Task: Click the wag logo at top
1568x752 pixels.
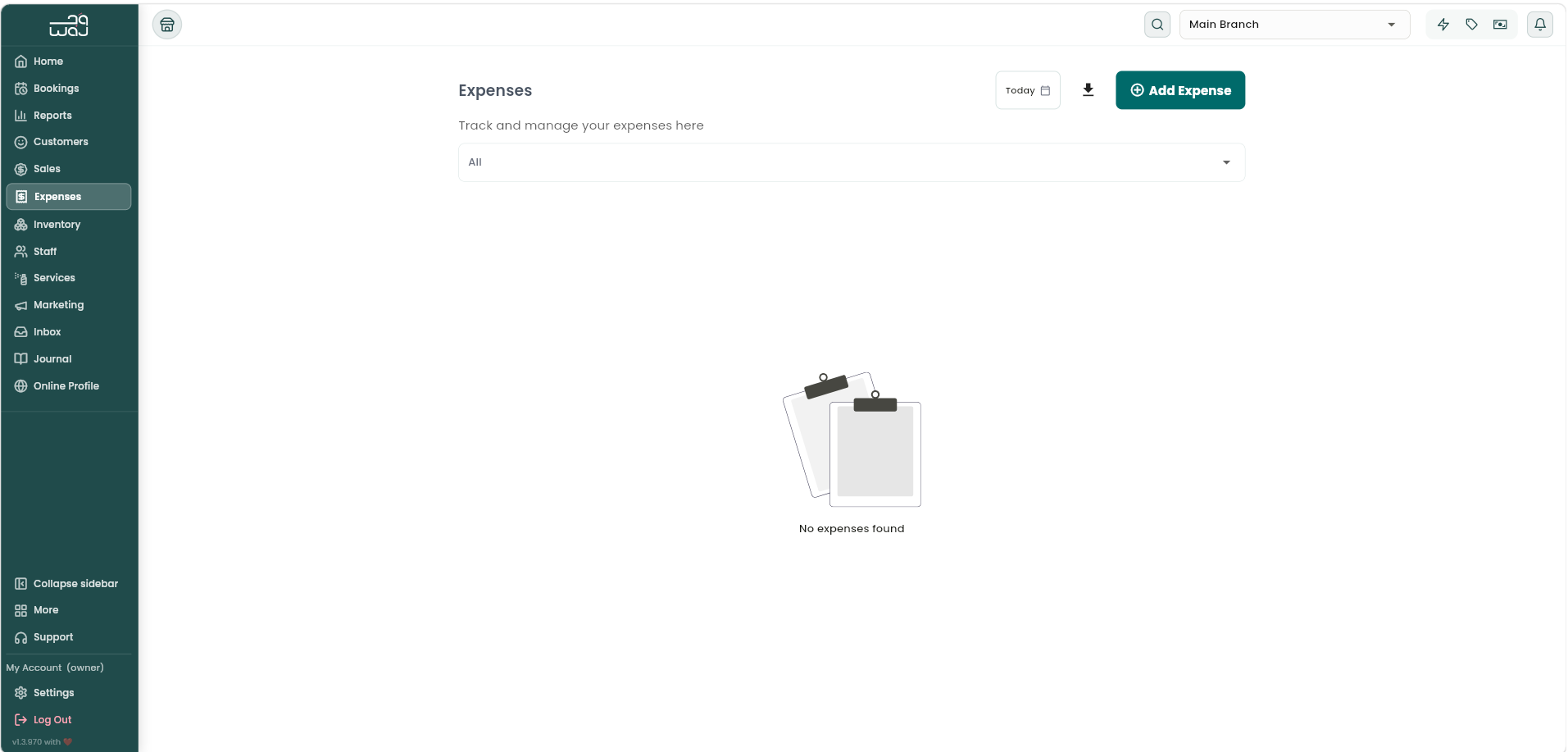Action: (69, 25)
